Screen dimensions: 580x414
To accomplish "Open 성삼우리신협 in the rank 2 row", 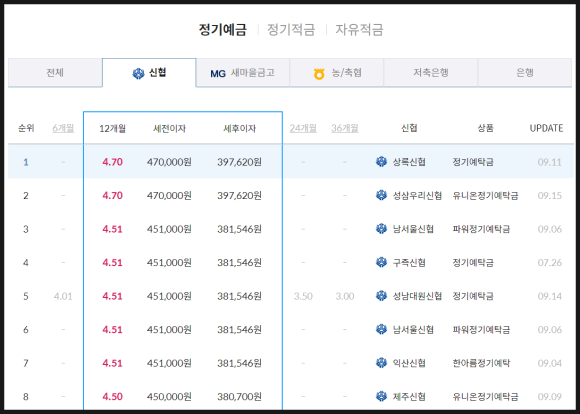I will pos(417,195).
